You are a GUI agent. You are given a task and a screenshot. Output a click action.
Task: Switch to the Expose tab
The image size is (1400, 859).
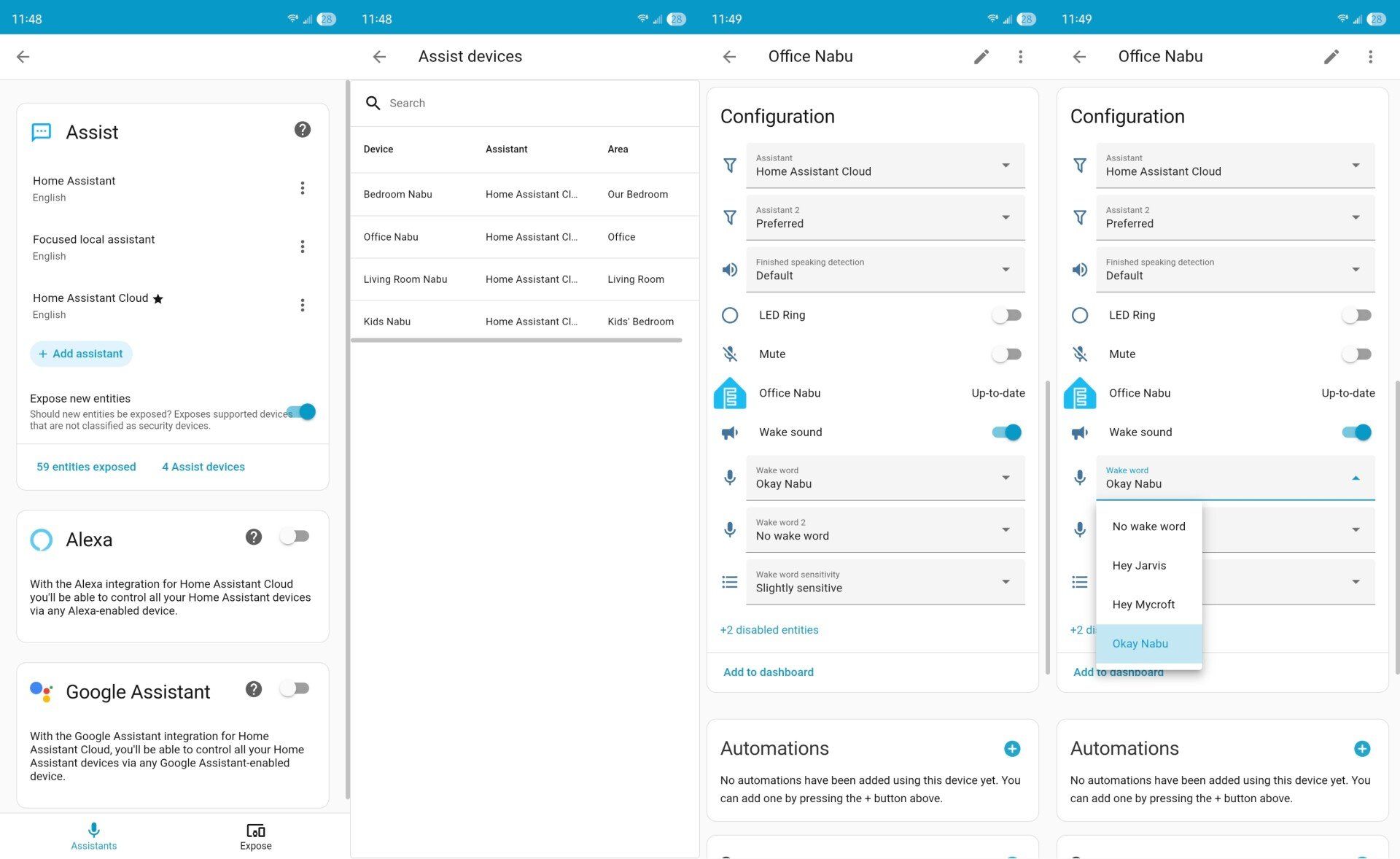coord(255,836)
